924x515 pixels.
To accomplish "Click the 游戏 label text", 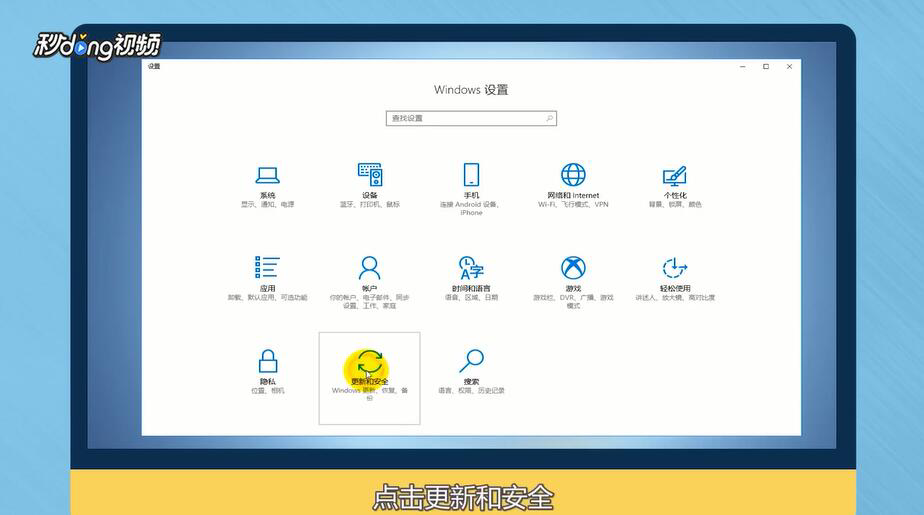I will (573, 288).
